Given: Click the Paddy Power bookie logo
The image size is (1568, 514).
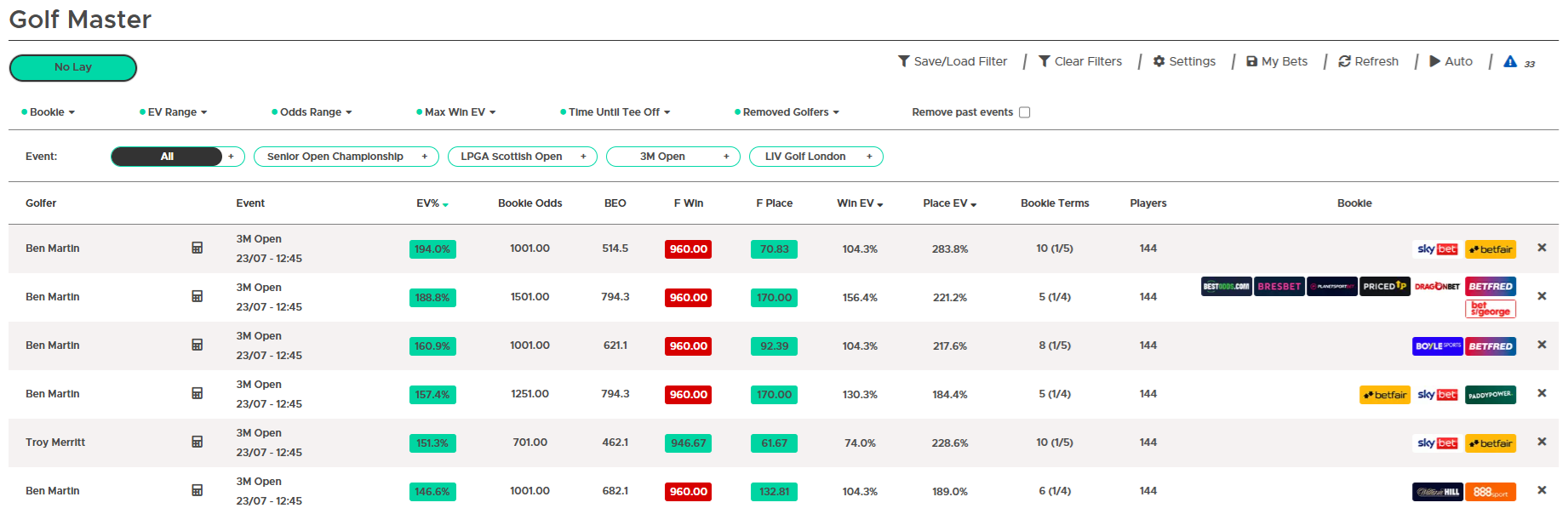Looking at the screenshot, I should coord(1491,395).
